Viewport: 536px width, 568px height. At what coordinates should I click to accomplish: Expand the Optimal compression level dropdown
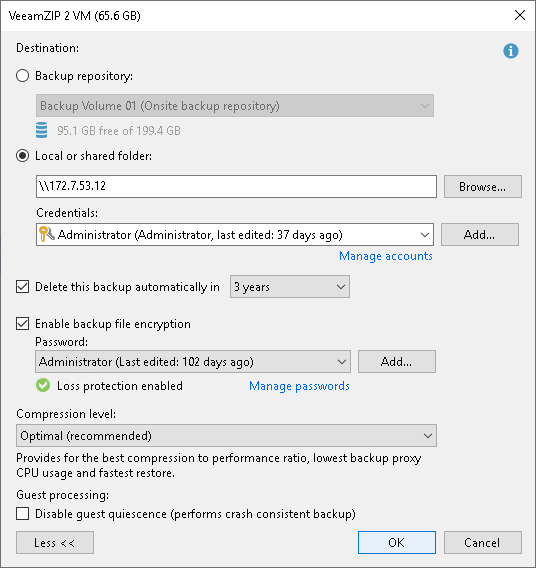[226, 435]
